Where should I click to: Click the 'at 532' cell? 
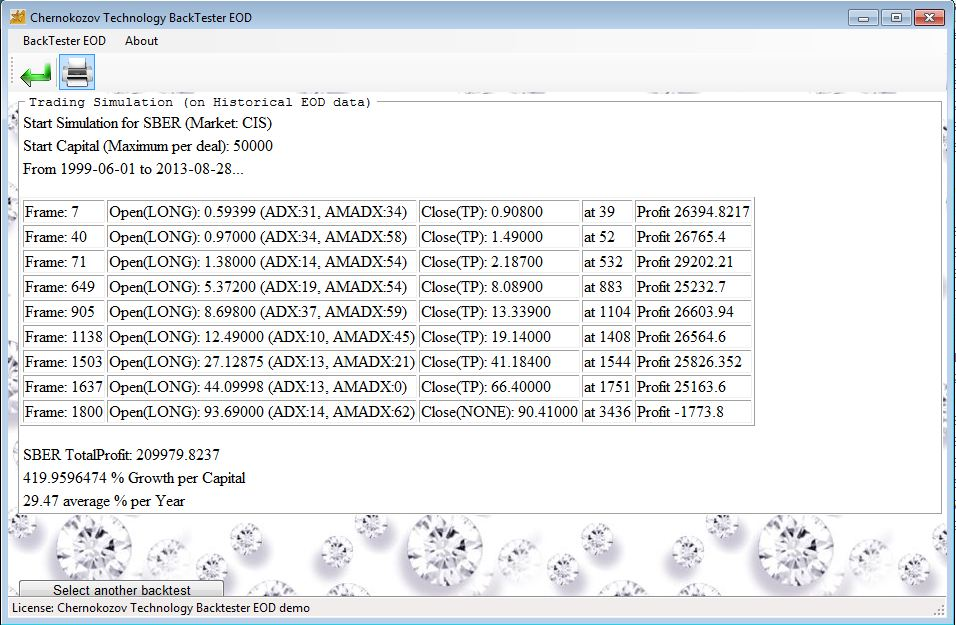607,262
